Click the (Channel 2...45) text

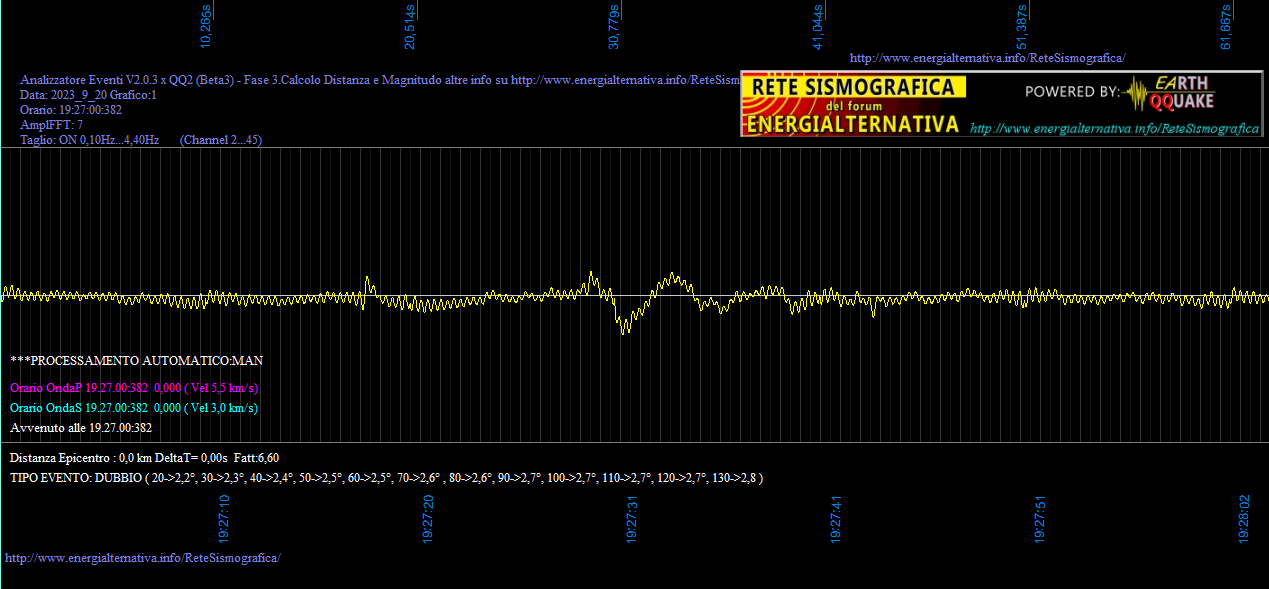pyautogui.click(x=221, y=140)
